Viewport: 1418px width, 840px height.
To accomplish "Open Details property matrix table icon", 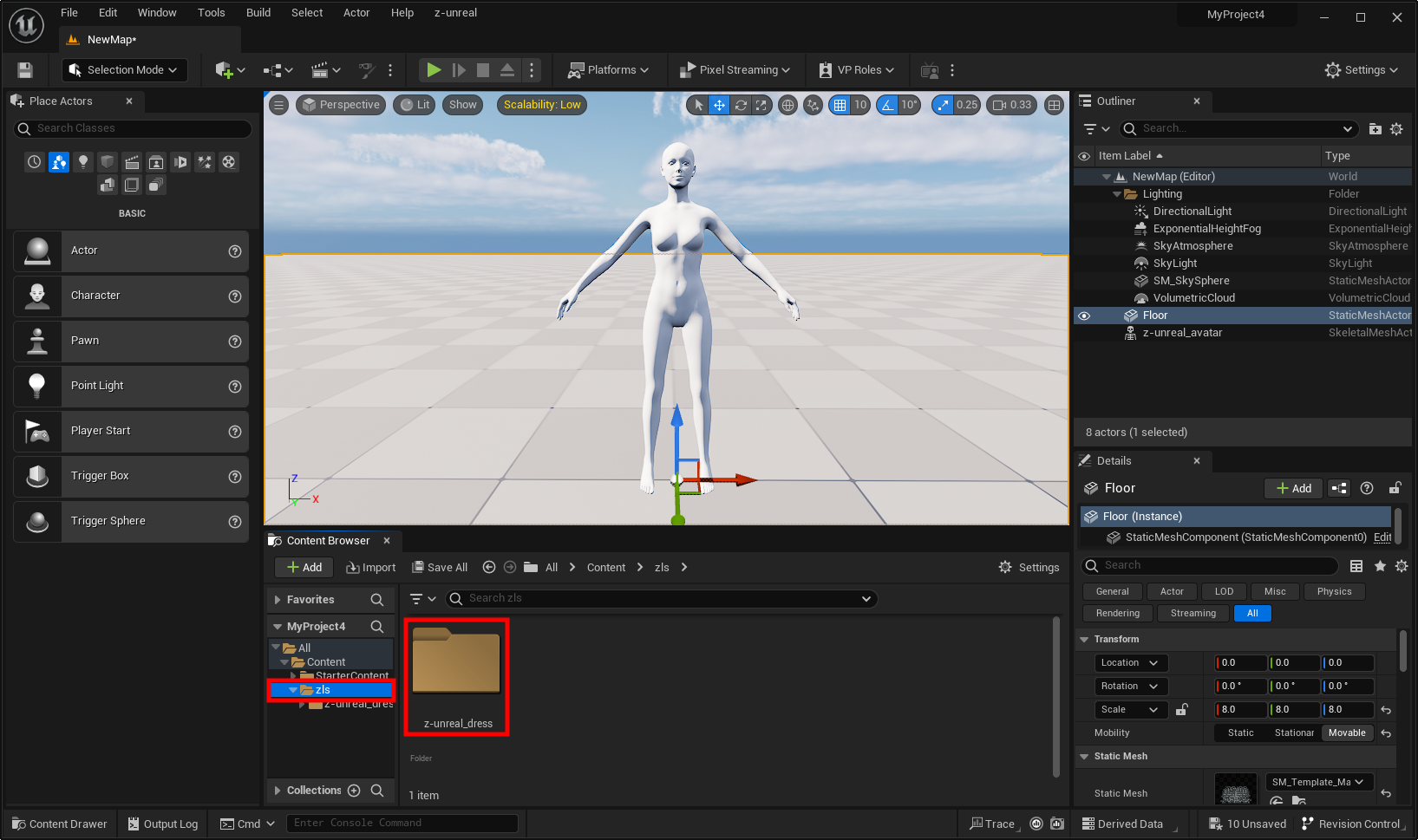I will [x=1356, y=566].
